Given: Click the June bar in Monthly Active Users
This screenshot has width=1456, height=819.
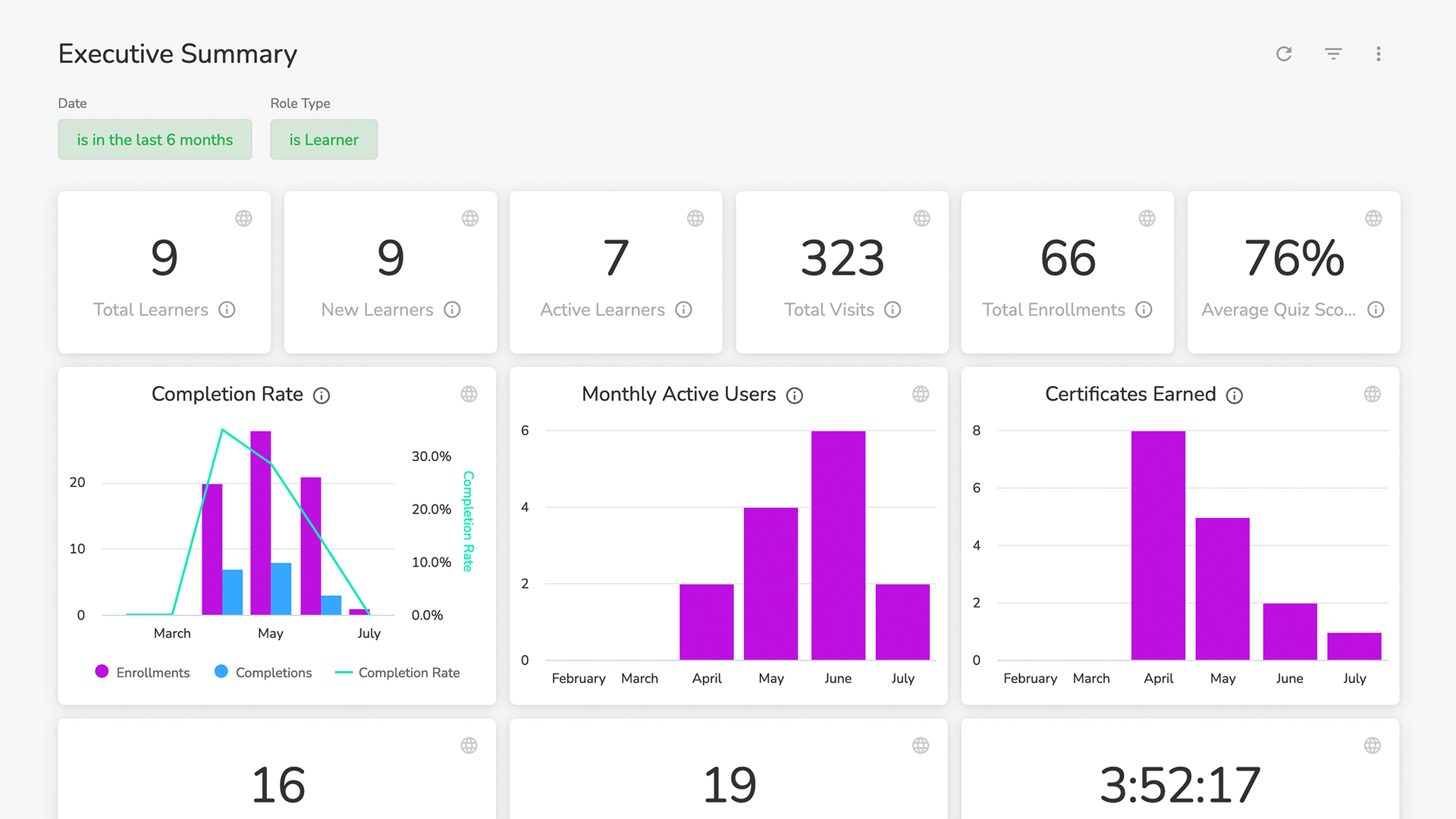Looking at the screenshot, I should [838, 546].
